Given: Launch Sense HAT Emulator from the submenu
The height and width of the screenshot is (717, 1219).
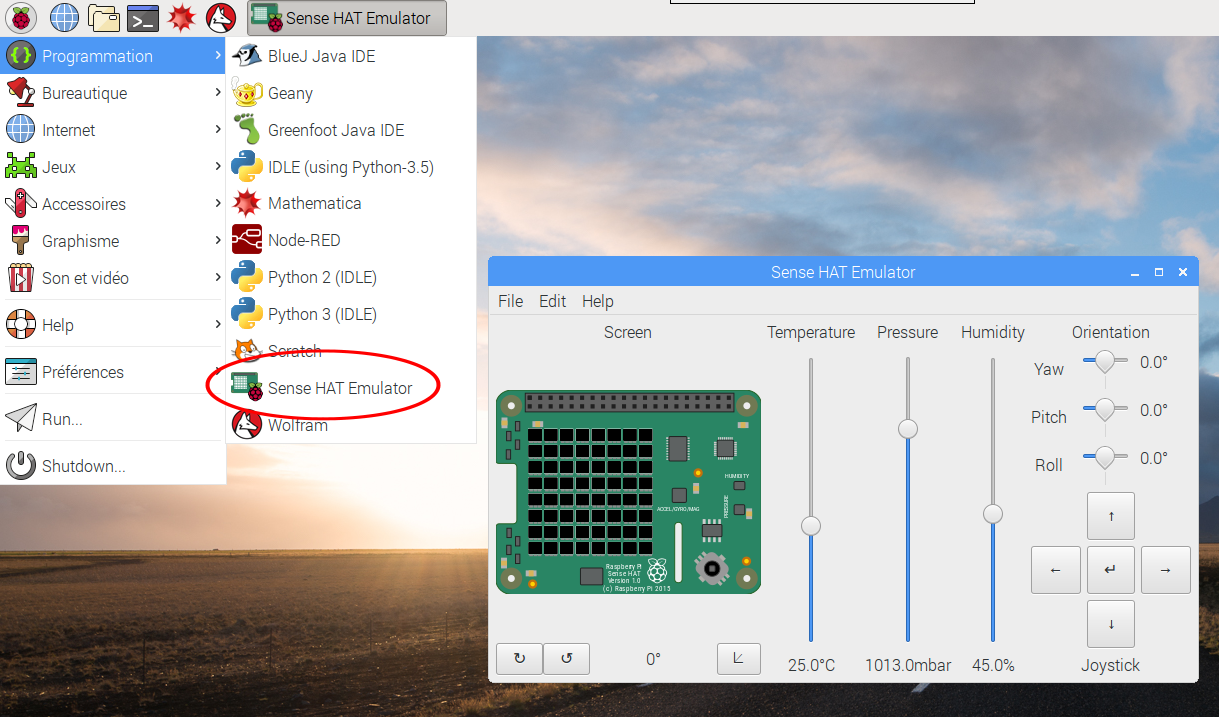Looking at the screenshot, I should [x=351, y=388].
